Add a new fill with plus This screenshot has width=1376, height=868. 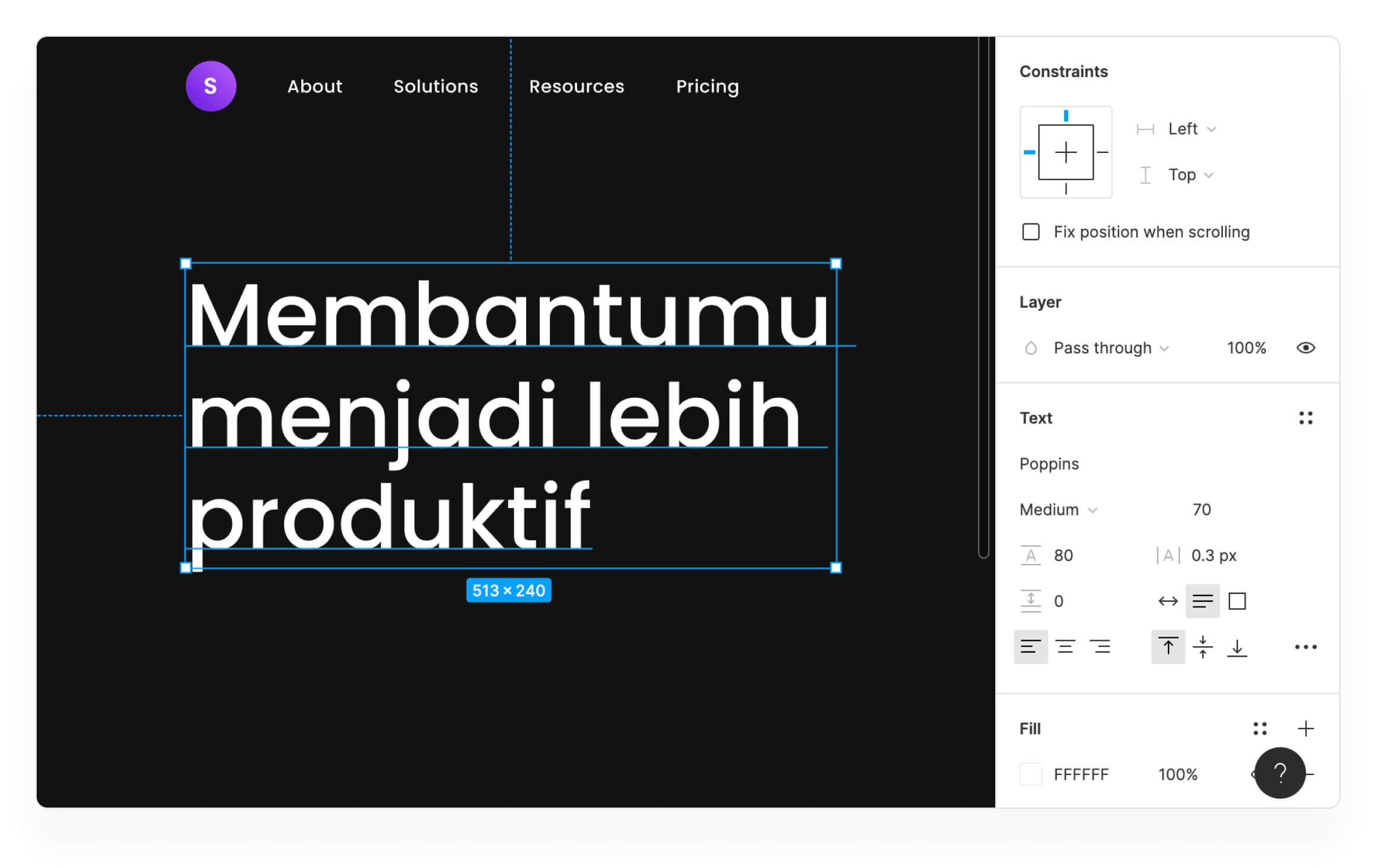1305,728
